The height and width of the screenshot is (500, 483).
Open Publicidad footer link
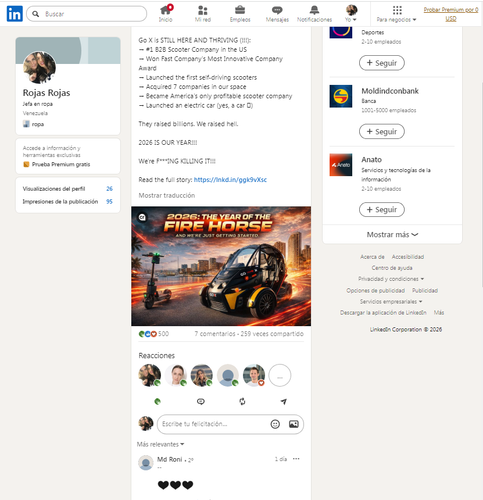[425, 290]
